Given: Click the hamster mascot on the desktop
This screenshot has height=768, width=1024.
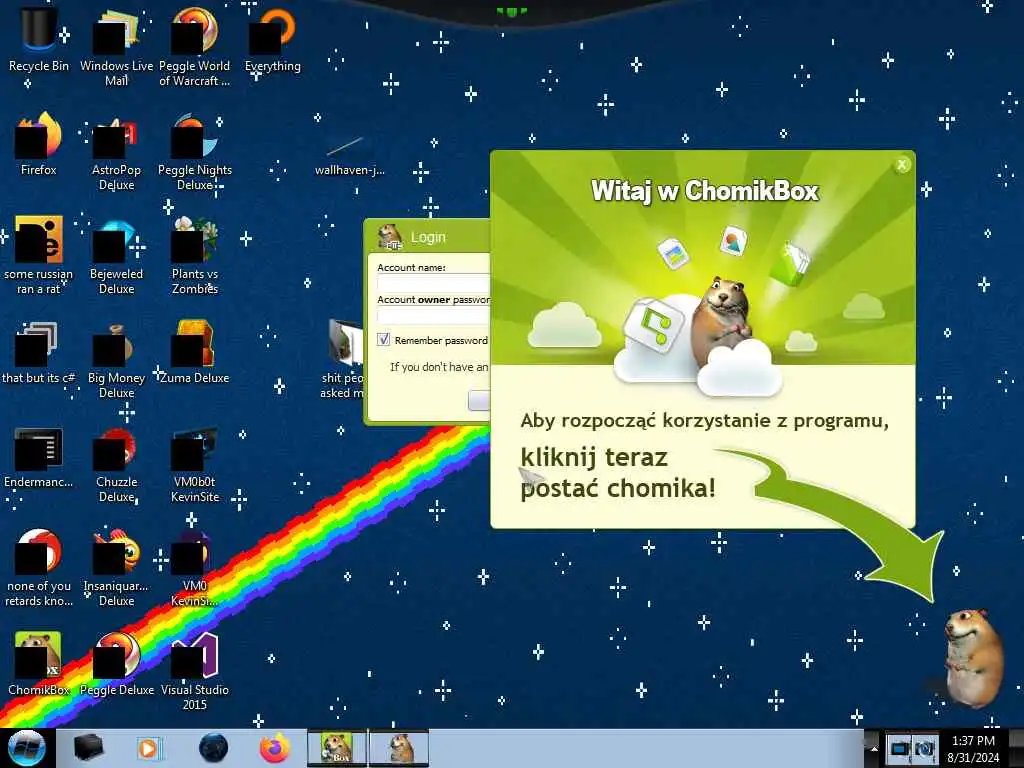Looking at the screenshot, I should pos(974,658).
